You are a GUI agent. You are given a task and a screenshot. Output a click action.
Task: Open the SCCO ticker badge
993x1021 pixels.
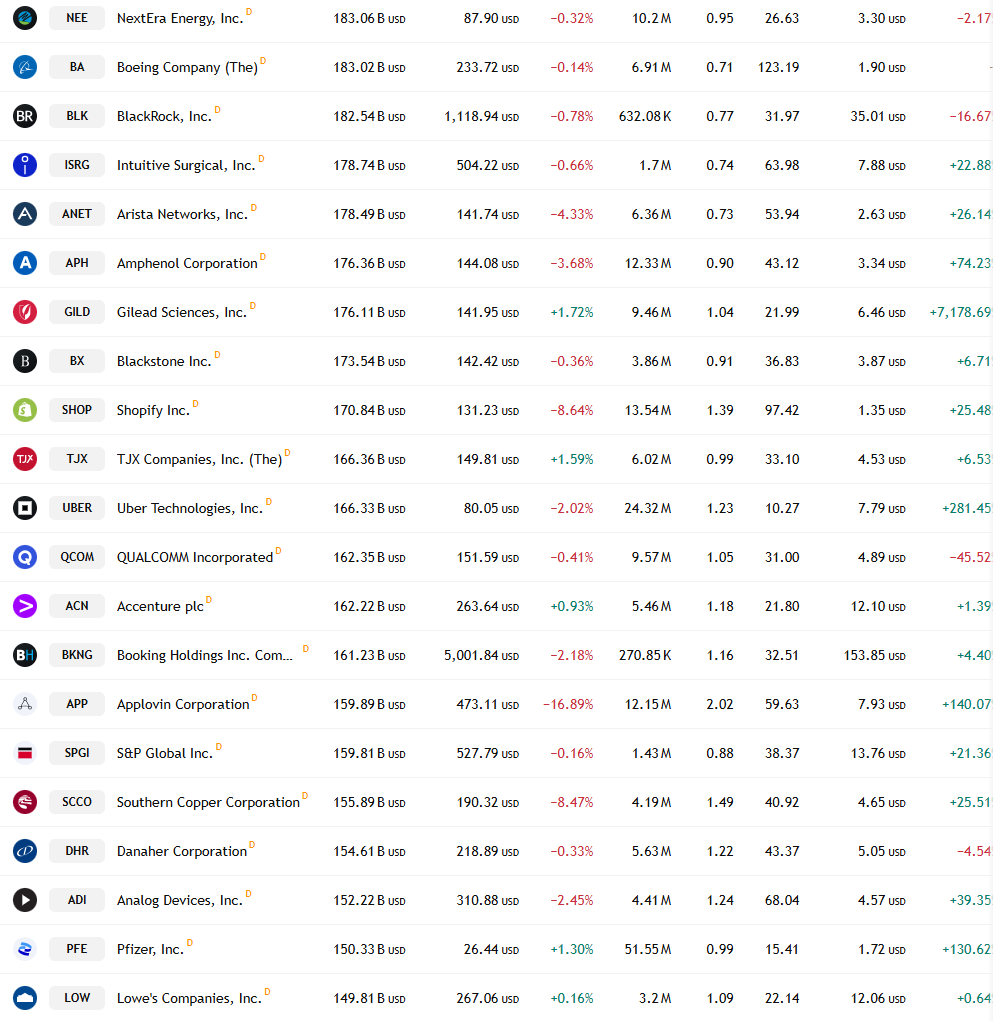pyautogui.click(x=77, y=802)
